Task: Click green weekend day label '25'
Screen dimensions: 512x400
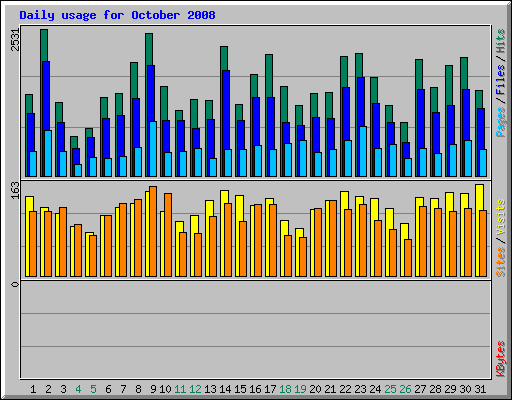Action: pos(390,389)
